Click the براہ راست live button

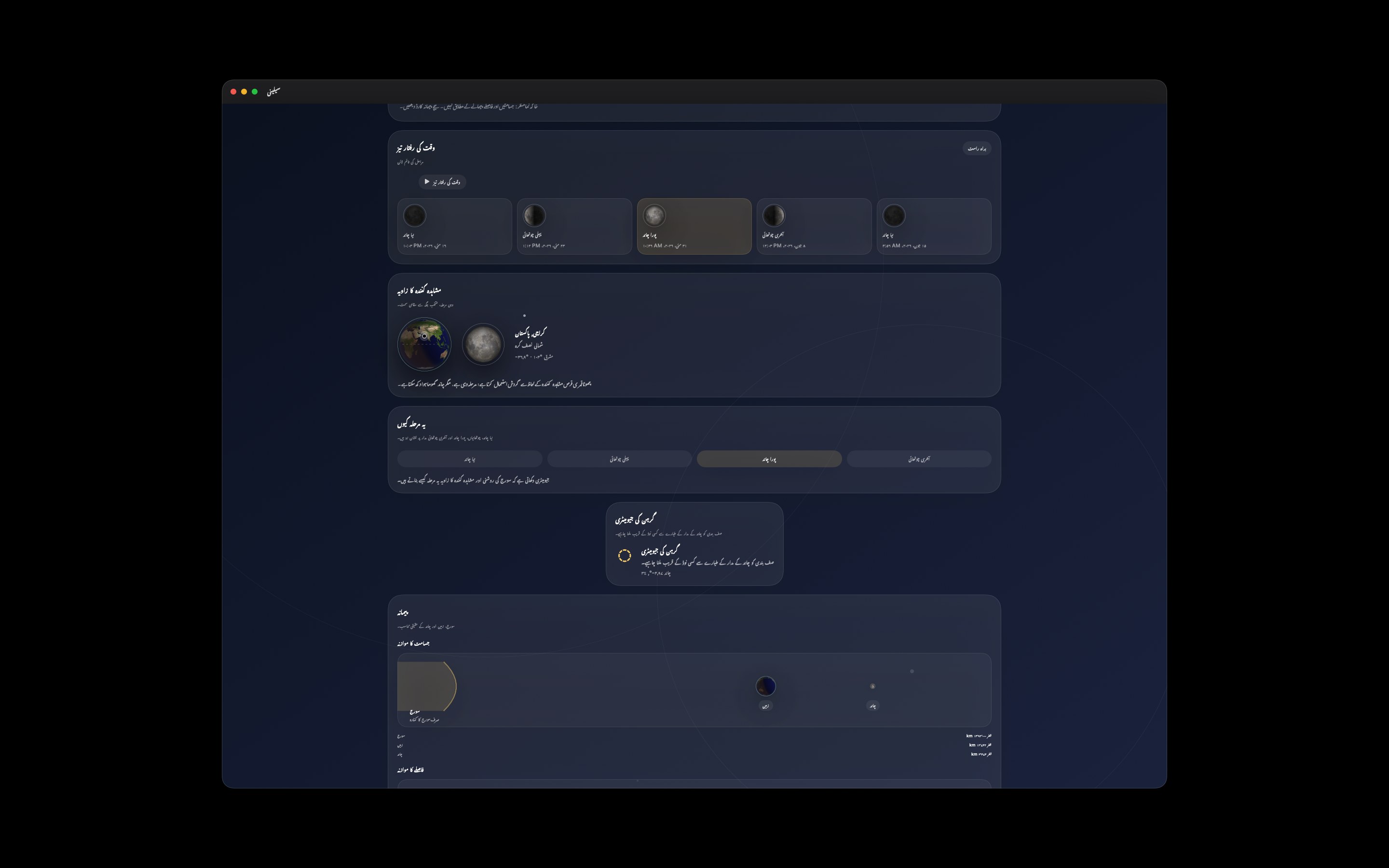[x=976, y=149]
